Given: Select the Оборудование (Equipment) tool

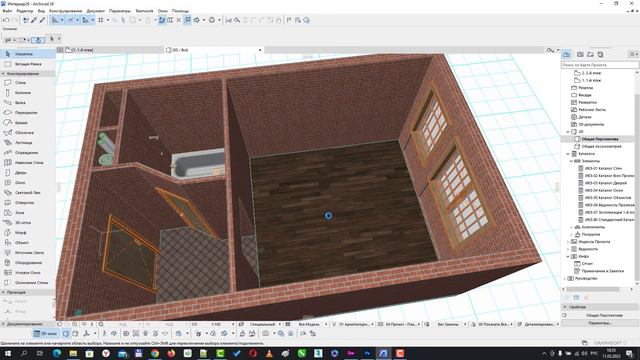Looking at the screenshot, I should 28,262.
